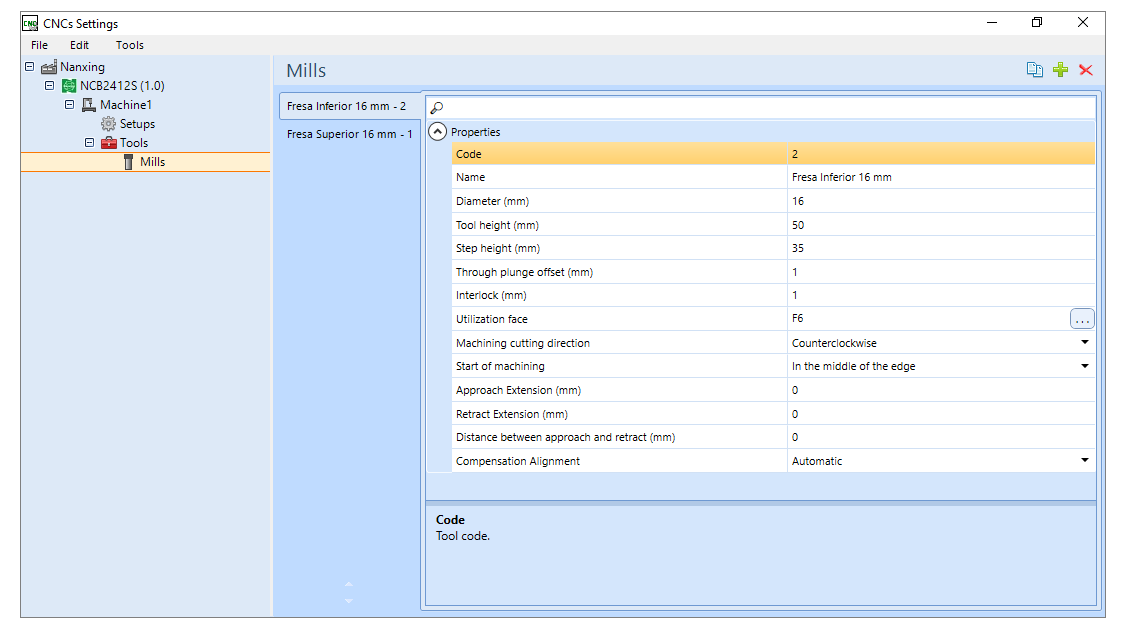Open Compensation Alignment dropdown
The width and height of the screenshot is (1121, 626).
pos(1085,460)
